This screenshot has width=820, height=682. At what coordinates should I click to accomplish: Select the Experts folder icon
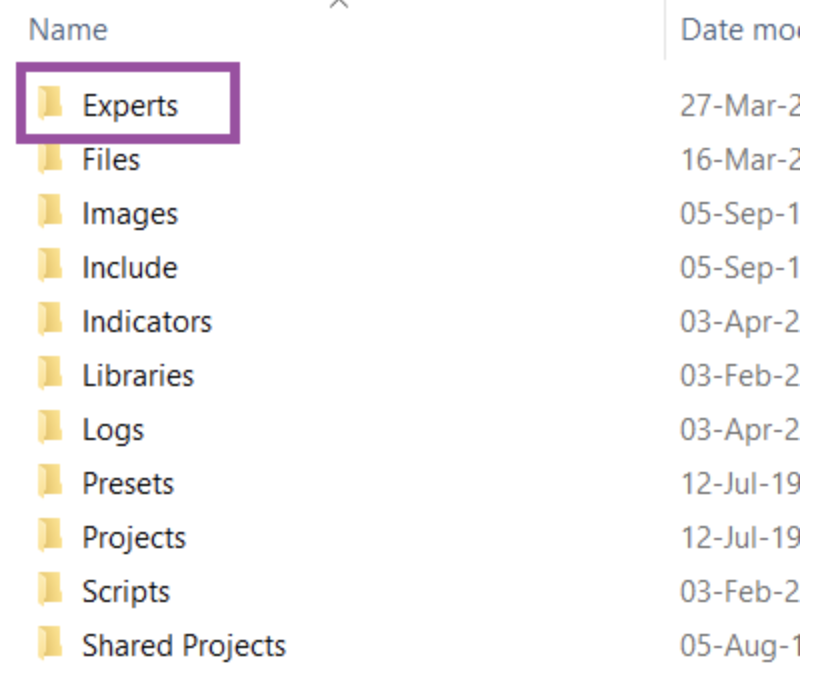[x=51, y=103]
